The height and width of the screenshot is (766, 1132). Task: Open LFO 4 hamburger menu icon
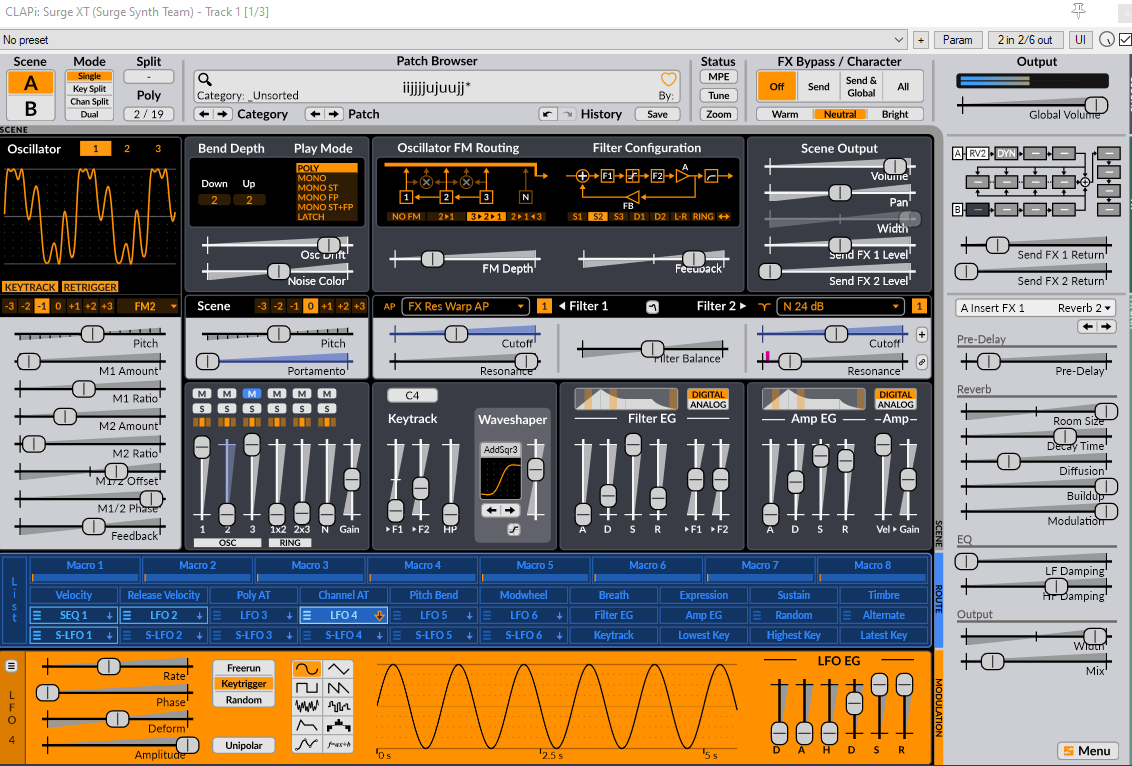point(12,666)
